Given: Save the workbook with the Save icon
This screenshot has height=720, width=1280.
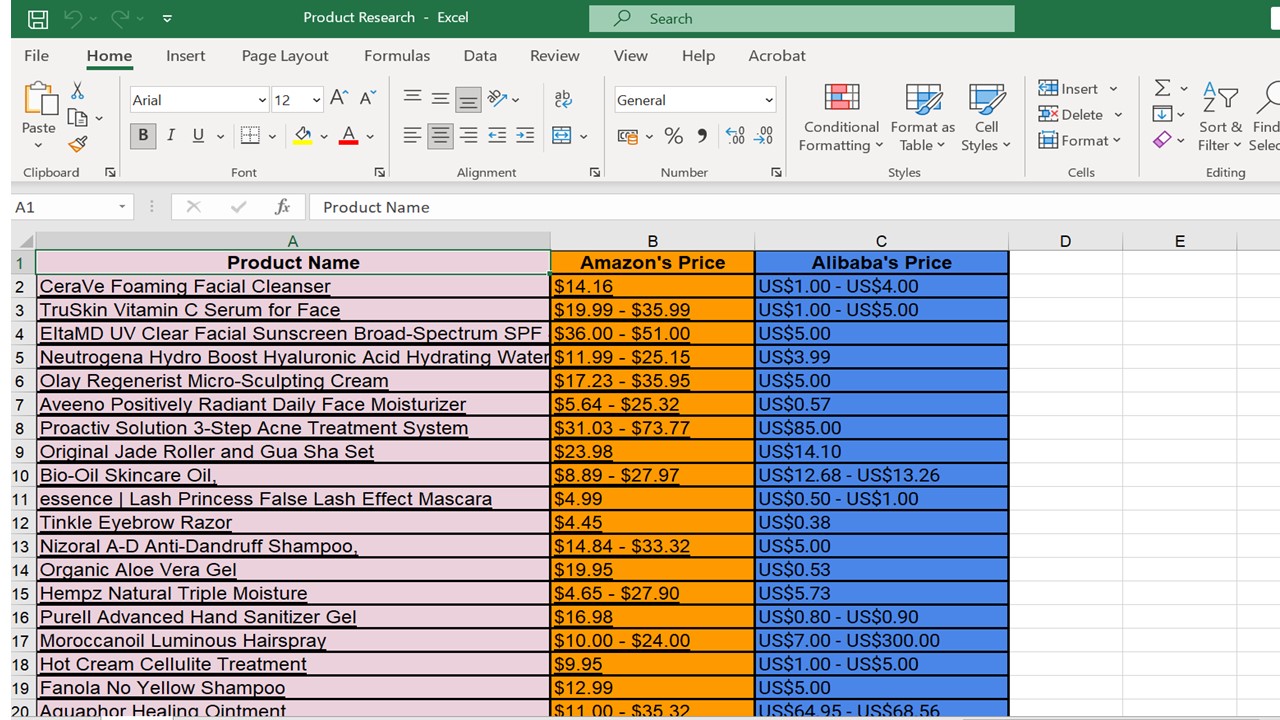Looking at the screenshot, I should coord(38,18).
